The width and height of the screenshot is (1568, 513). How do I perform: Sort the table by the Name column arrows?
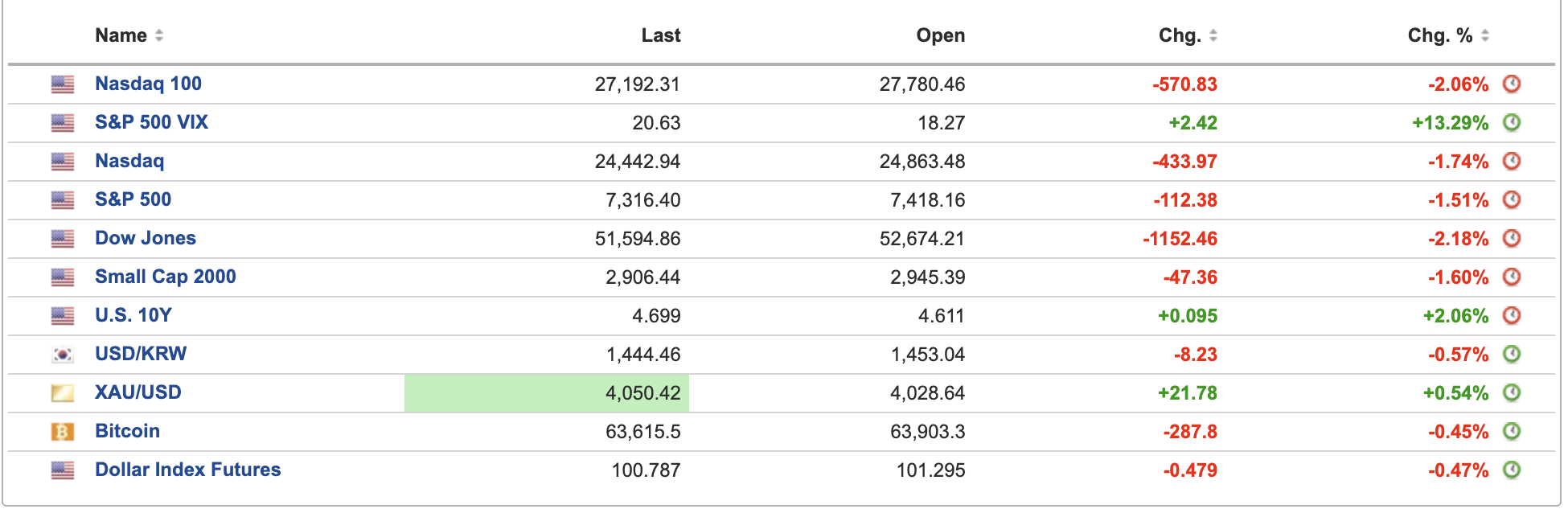pyautogui.click(x=159, y=35)
